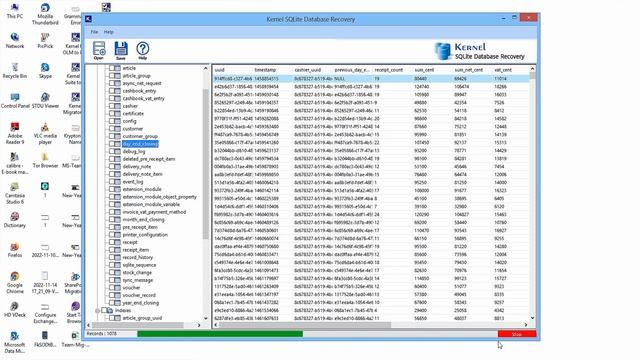Select the customer_group tree item
Screen dimensions: 640x360
click(x=140, y=136)
